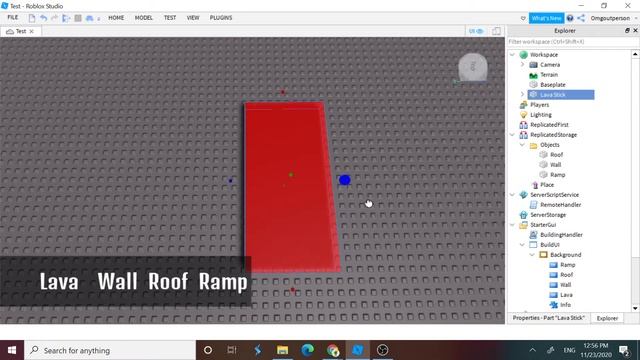
Task: Collapse the ReplicatedStorage node
Action: coord(512,134)
